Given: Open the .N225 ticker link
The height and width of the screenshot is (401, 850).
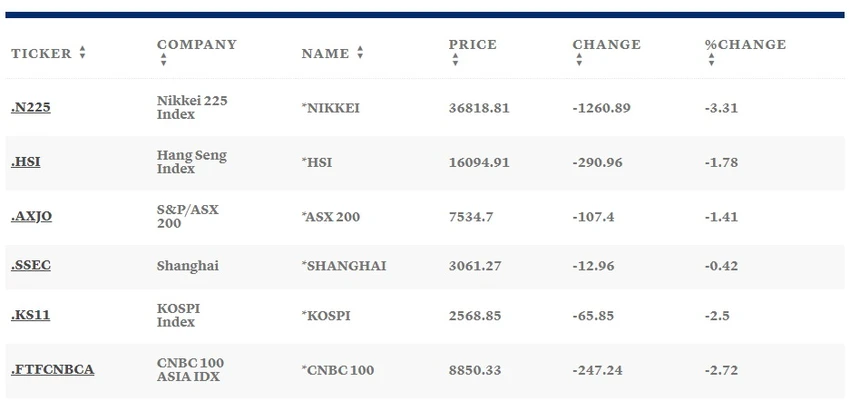Looking at the screenshot, I should tap(31, 108).
